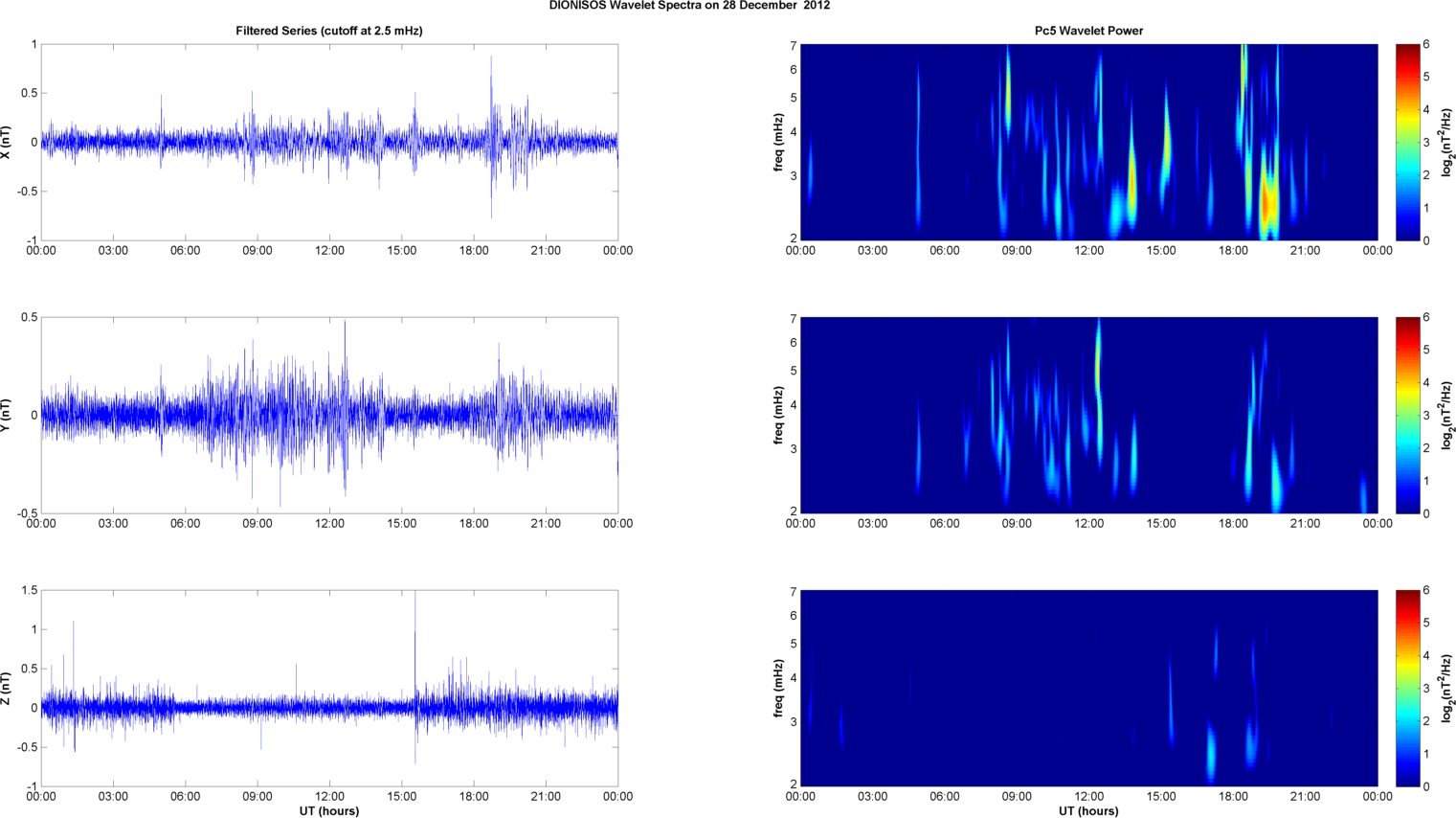Click the "1" tick at the top of the X axis
Image resolution: width=1456 pixels, height=818 pixels.
(x=34, y=45)
